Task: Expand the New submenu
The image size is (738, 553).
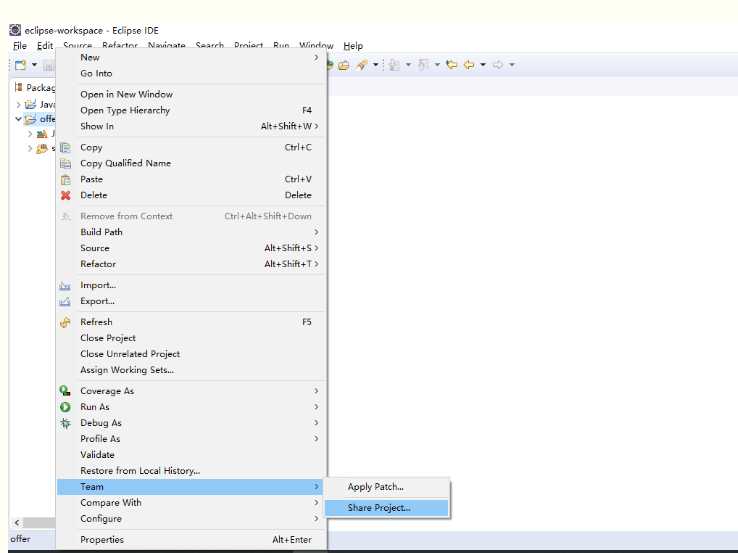Action: tap(192, 57)
